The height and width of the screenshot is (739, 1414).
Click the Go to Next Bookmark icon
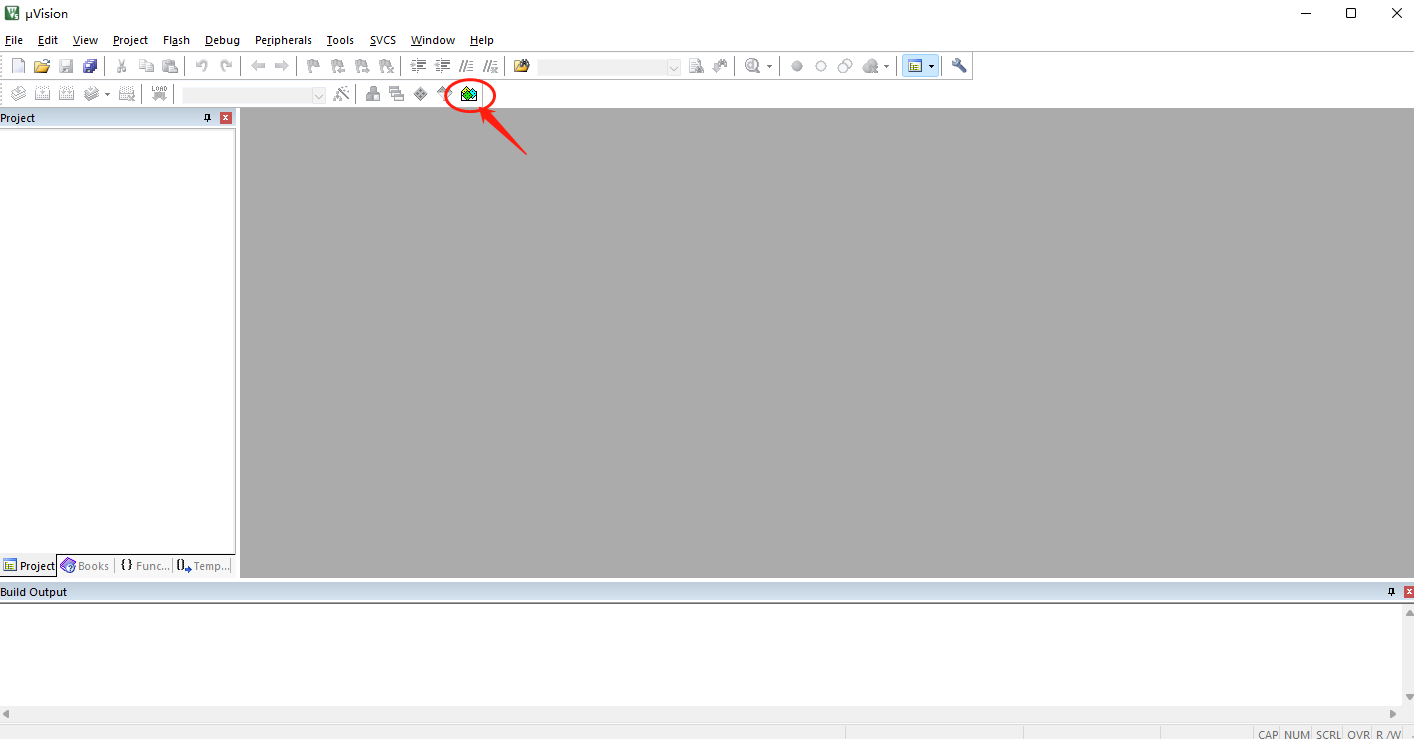point(362,66)
